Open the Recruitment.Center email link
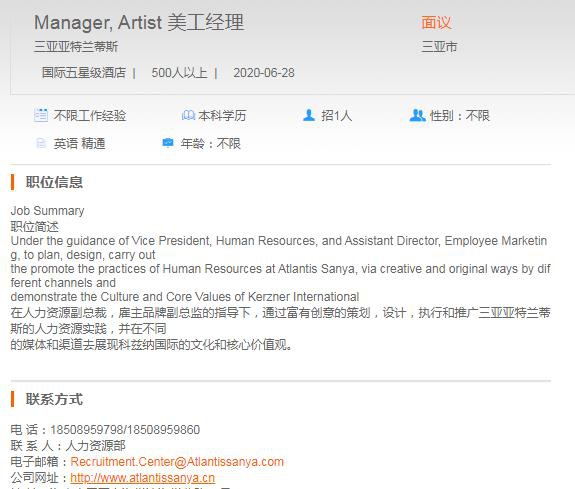 pyautogui.click(x=177, y=461)
